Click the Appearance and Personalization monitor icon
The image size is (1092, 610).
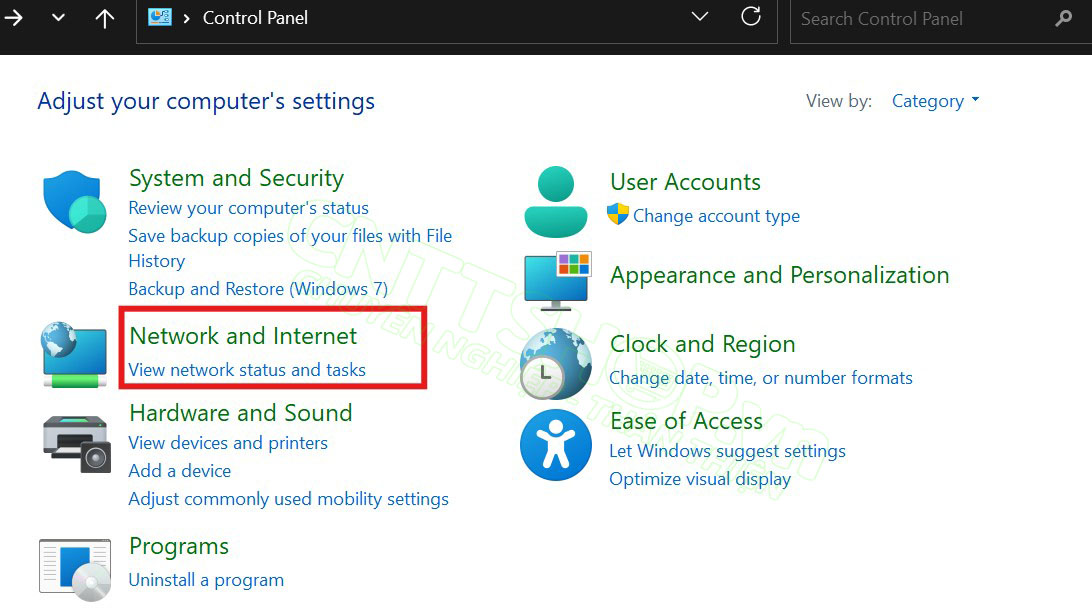pos(558,281)
